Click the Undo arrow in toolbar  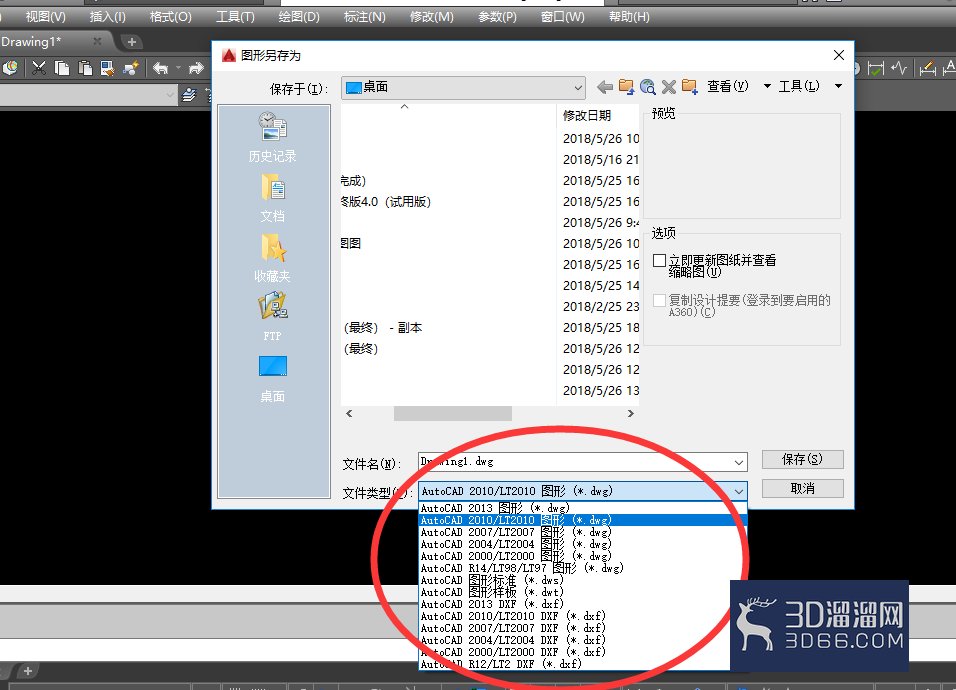click(x=160, y=68)
